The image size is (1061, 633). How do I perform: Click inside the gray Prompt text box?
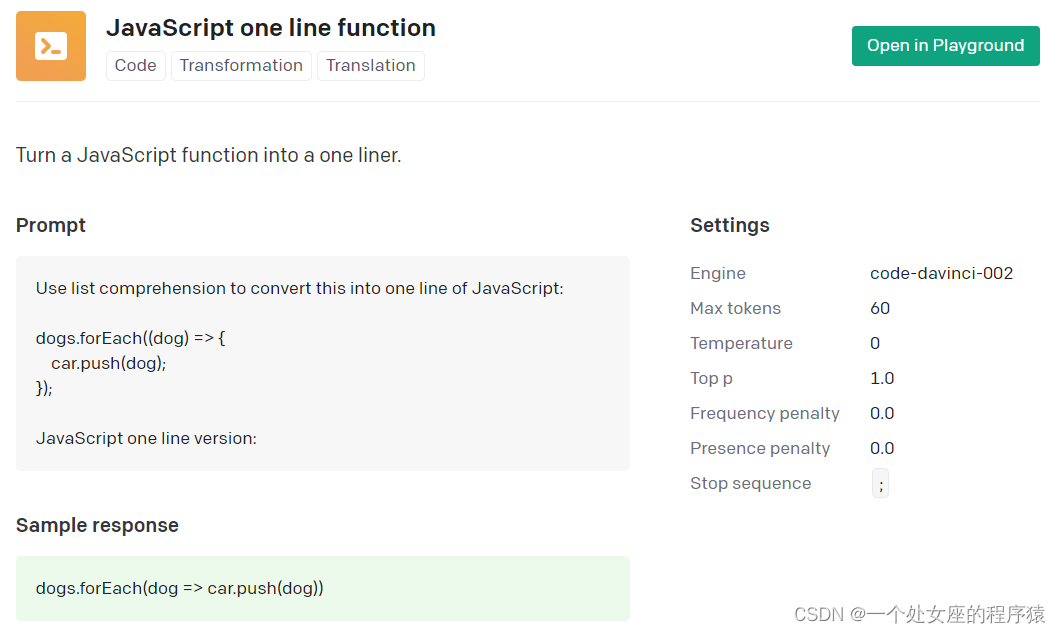(322, 363)
